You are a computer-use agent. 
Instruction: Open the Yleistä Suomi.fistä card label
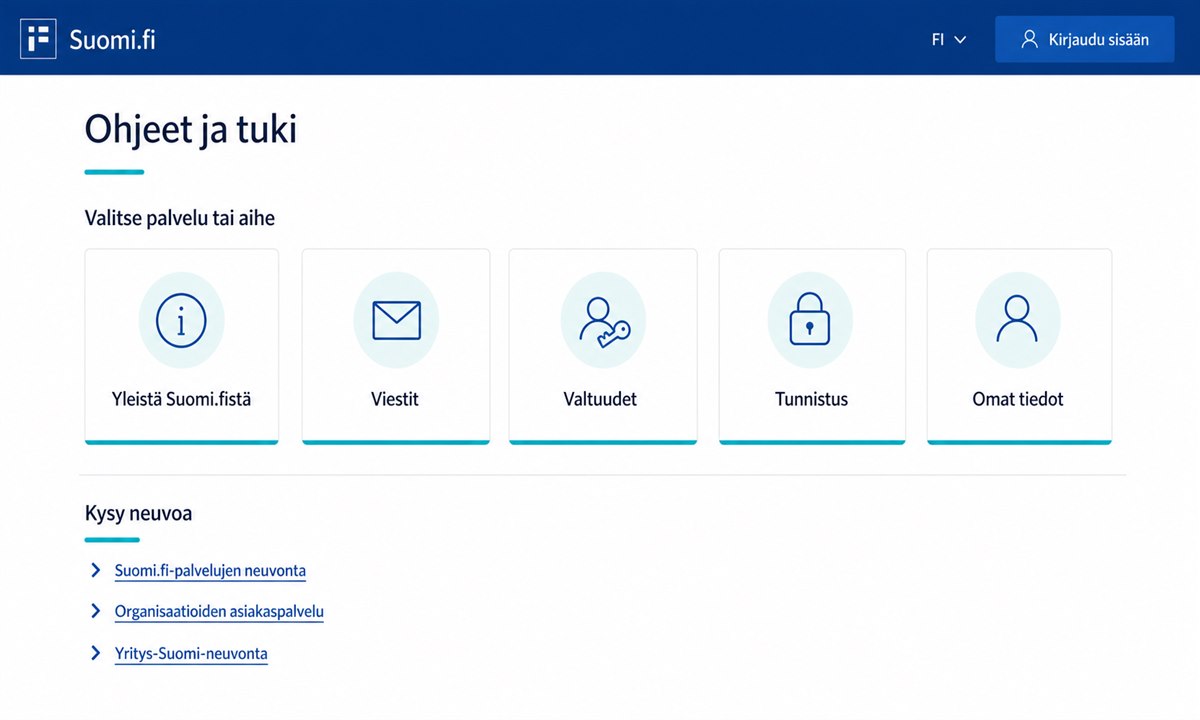click(x=181, y=399)
